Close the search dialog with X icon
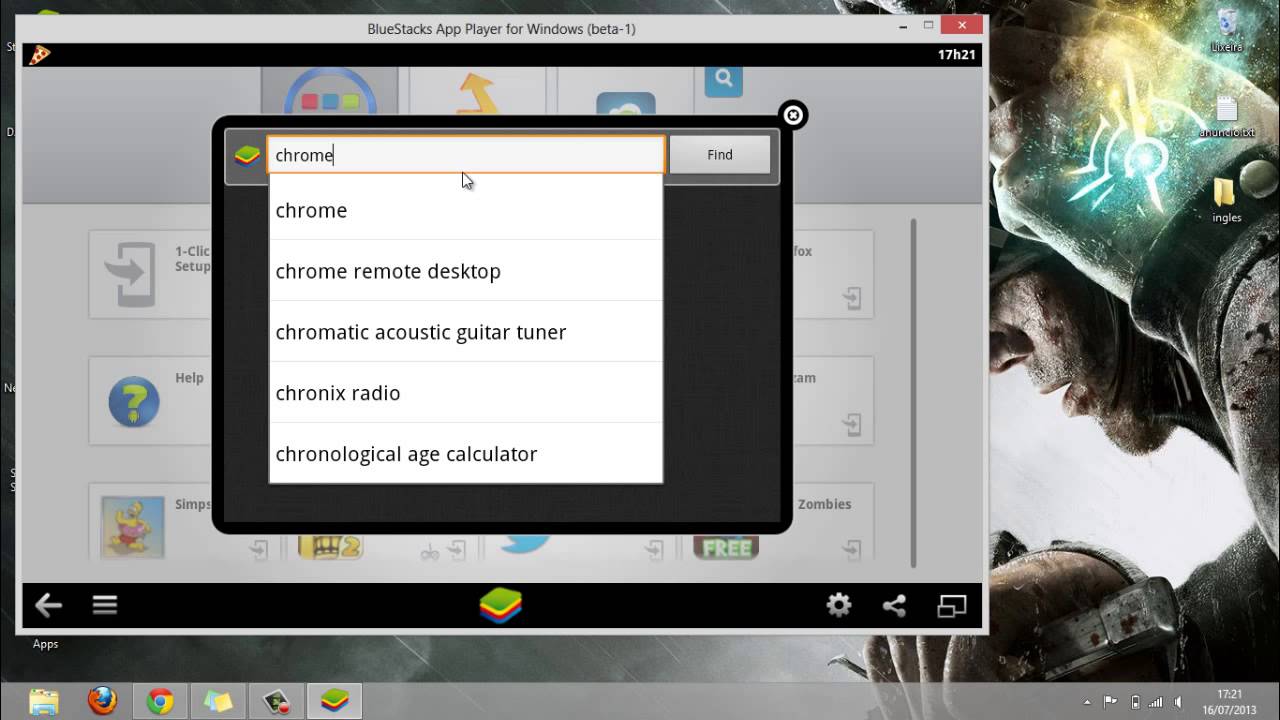 [793, 115]
